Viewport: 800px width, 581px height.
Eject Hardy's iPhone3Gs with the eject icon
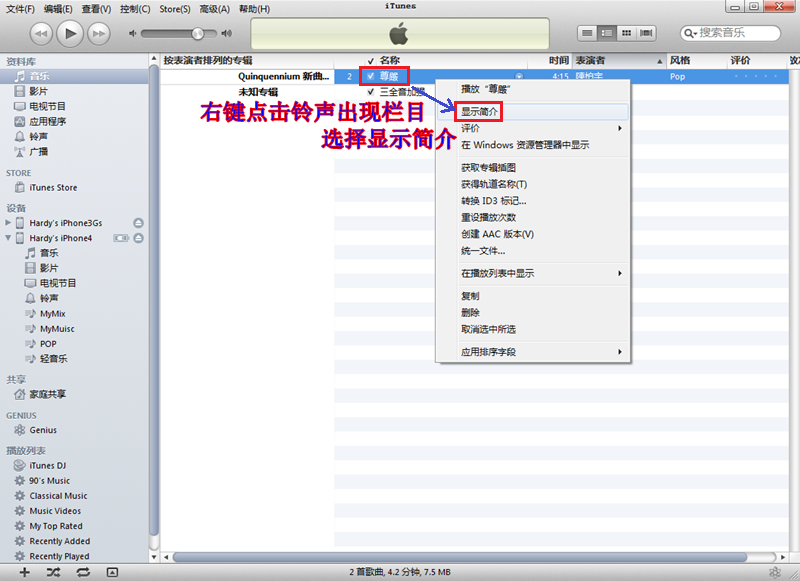(x=138, y=223)
